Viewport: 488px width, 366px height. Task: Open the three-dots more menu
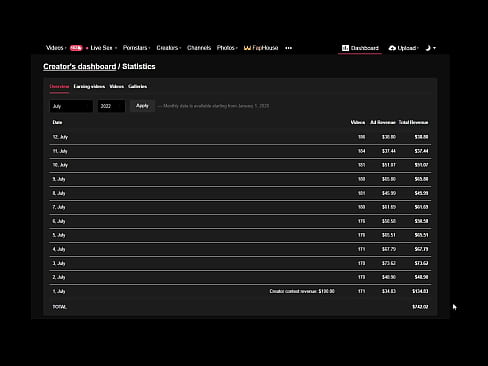point(289,48)
